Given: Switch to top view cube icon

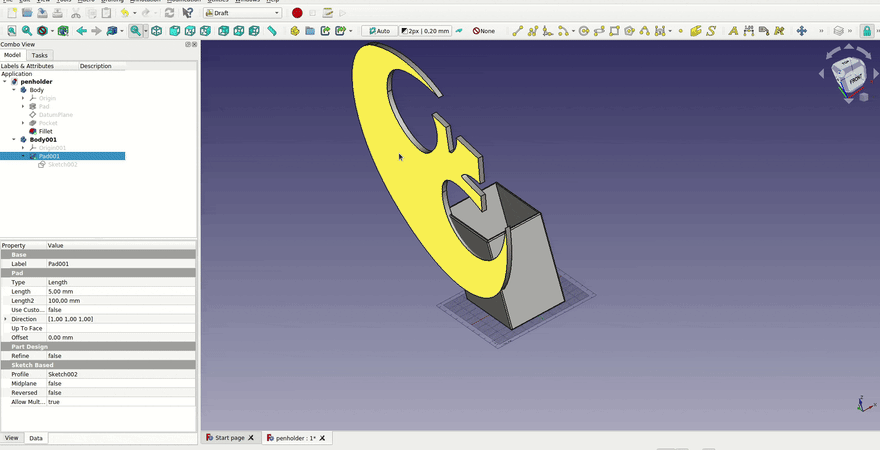Looking at the screenshot, I should [190, 31].
